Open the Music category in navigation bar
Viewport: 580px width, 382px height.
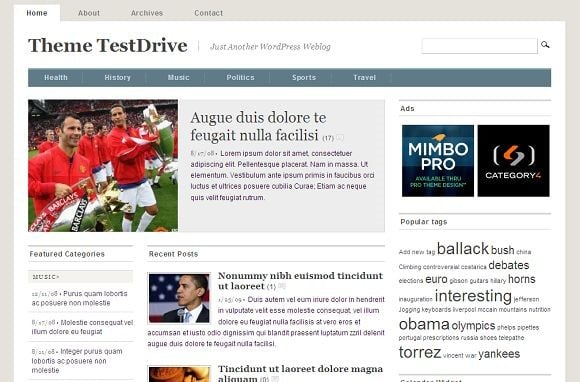click(x=179, y=77)
